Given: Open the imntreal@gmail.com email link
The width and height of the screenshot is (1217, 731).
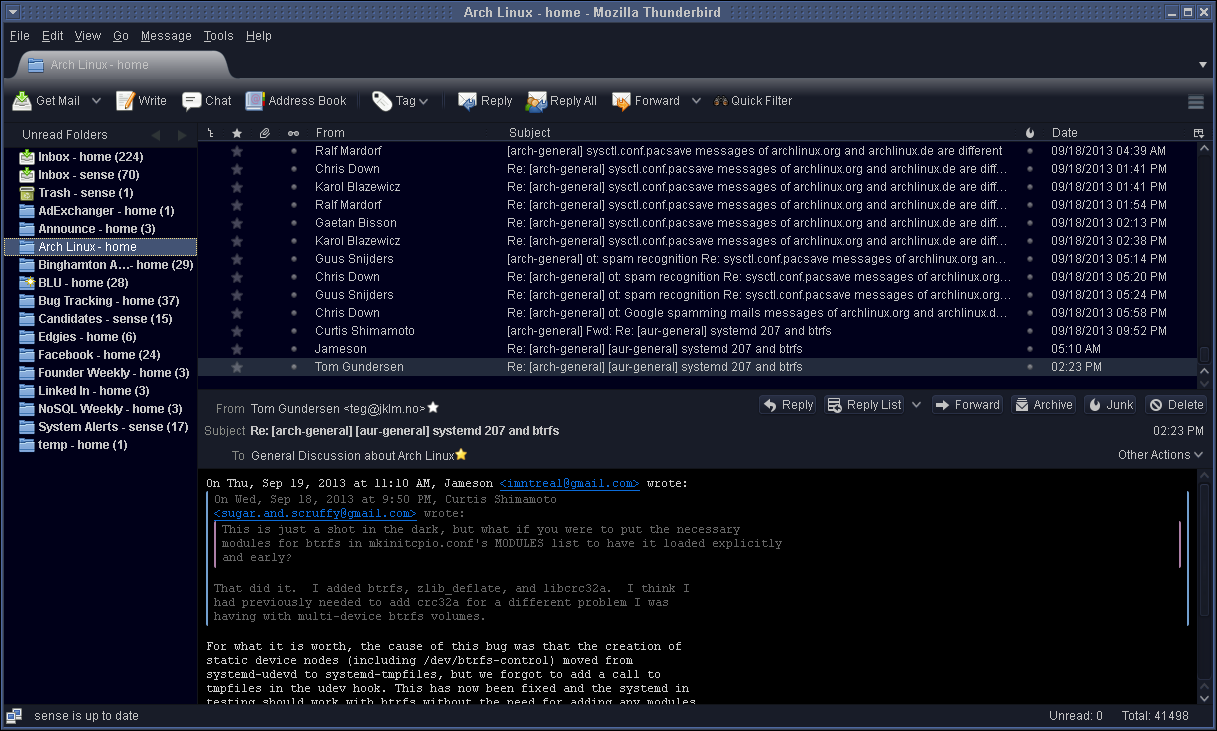Looking at the screenshot, I should pyautogui.click(x=569, y=484).
